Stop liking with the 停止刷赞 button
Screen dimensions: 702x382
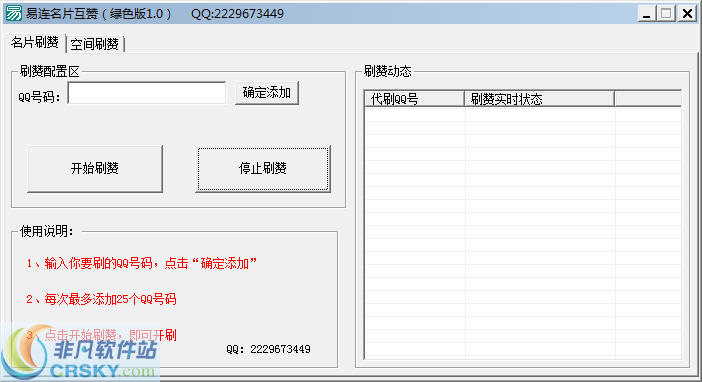pos(263,168)
